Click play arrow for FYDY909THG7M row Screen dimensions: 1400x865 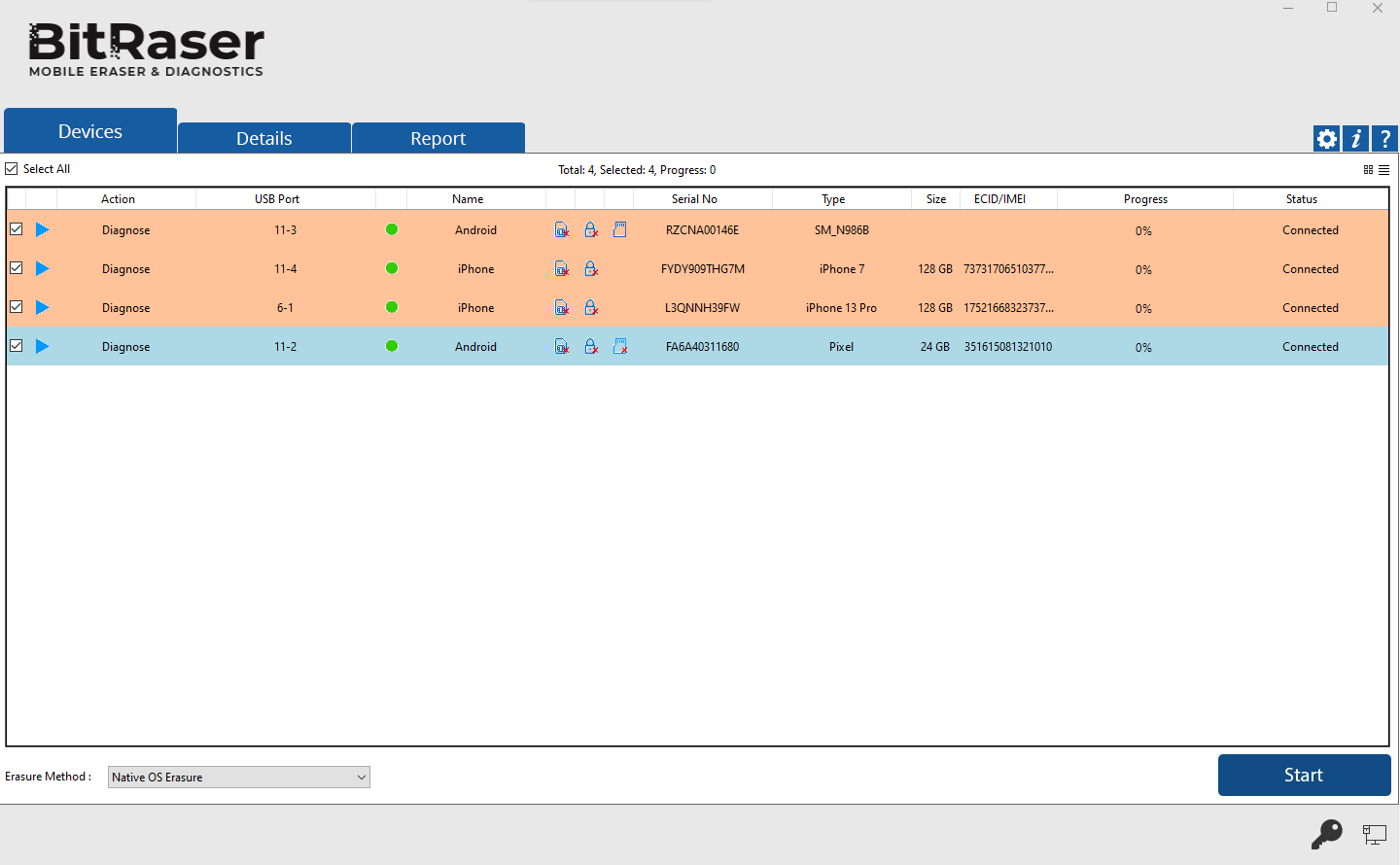click(x=43, y=269)
